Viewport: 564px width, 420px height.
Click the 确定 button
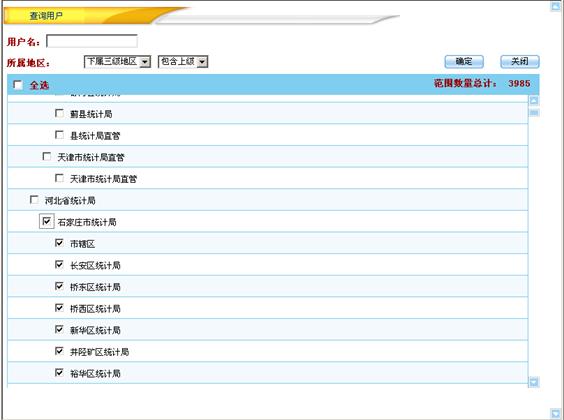[x=464, y=61]
